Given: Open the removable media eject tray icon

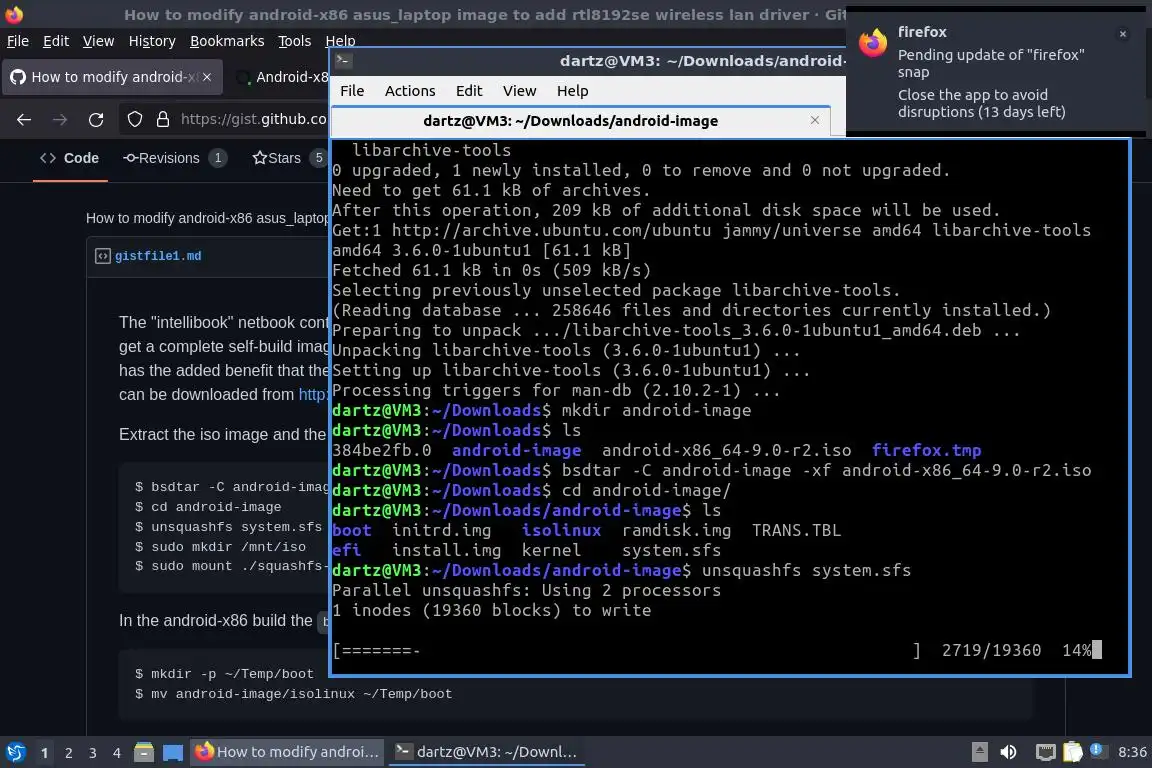Looking at the screenshot, I should tap(979, 753).
